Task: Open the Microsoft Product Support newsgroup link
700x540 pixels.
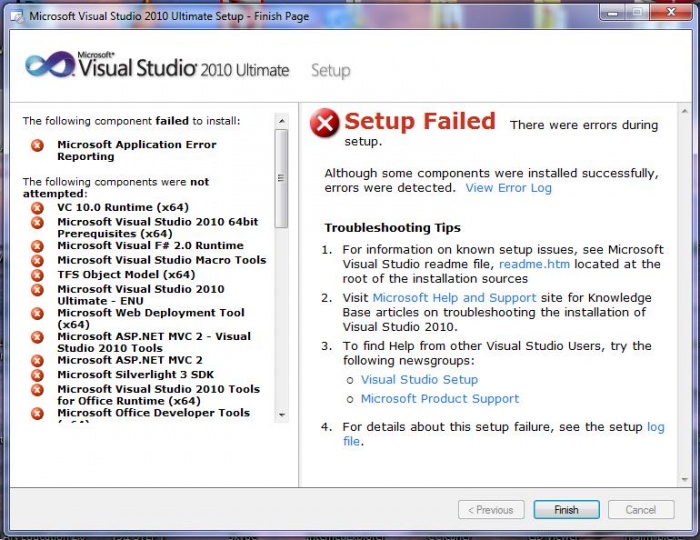Action: (440, 399)
